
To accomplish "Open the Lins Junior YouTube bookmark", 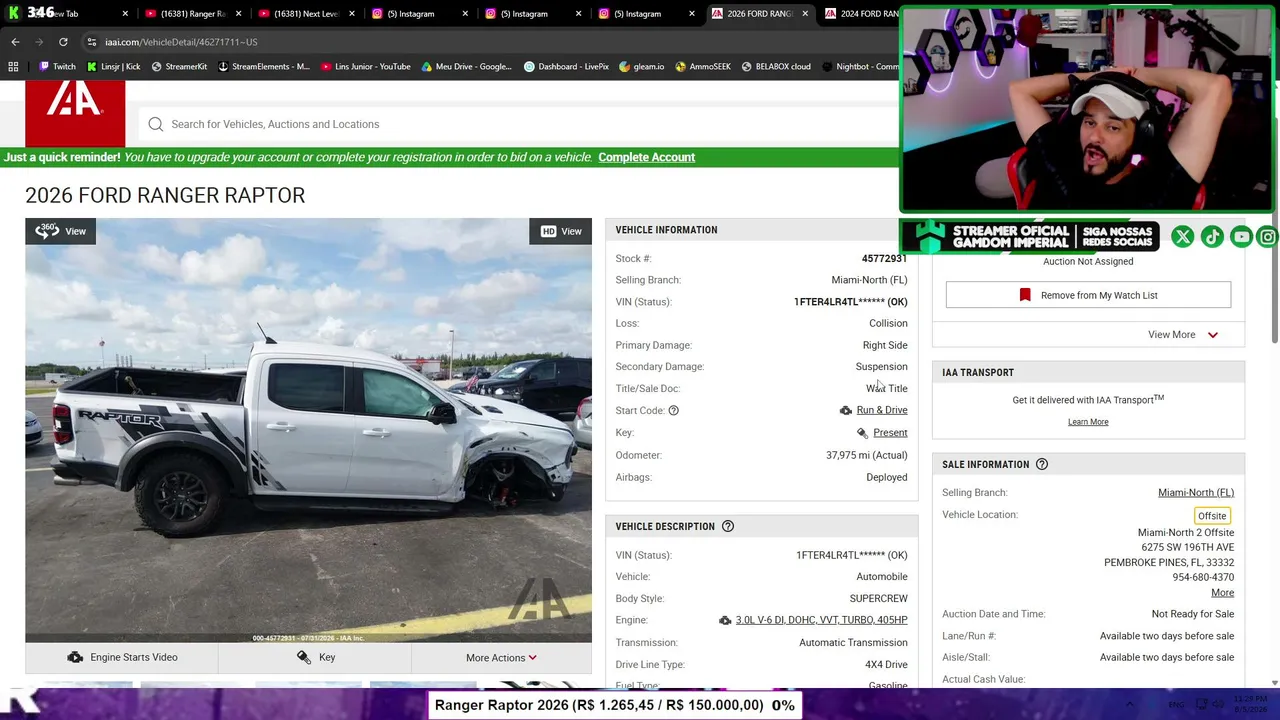I will click(366, 67).
